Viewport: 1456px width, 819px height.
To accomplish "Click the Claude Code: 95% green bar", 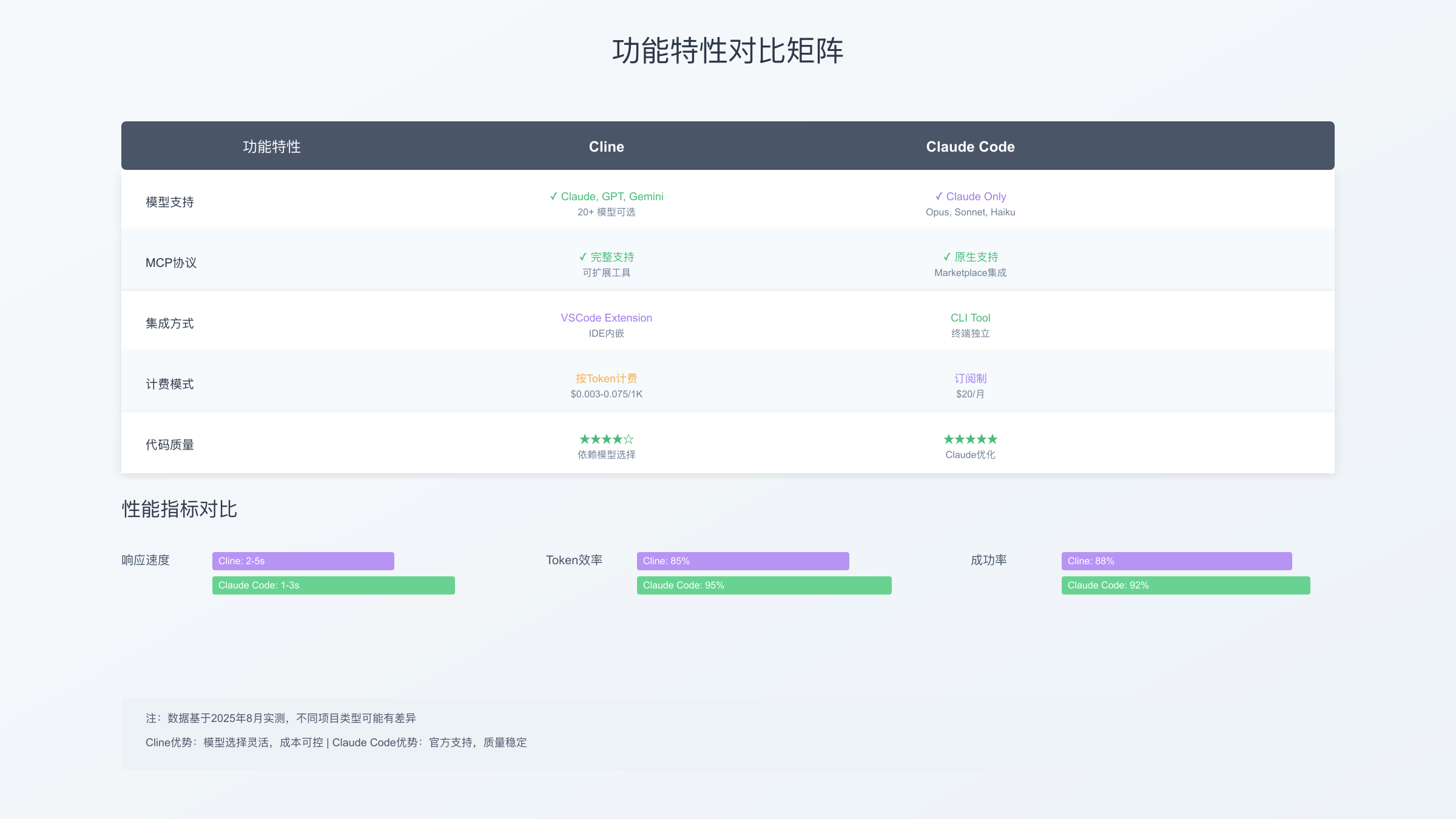I will point(764,585).
